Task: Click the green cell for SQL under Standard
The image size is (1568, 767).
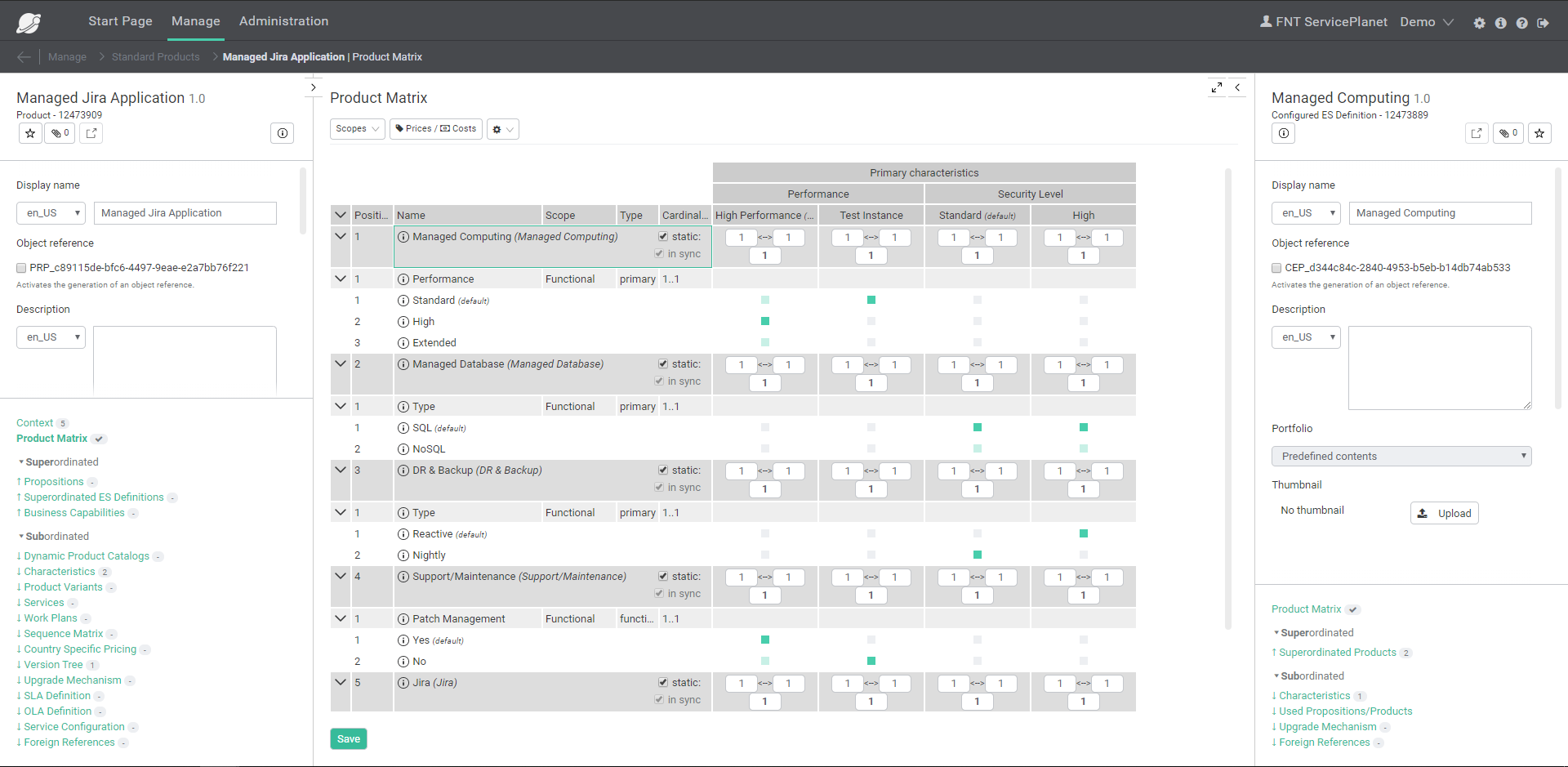Action: (x=978, y=427)
